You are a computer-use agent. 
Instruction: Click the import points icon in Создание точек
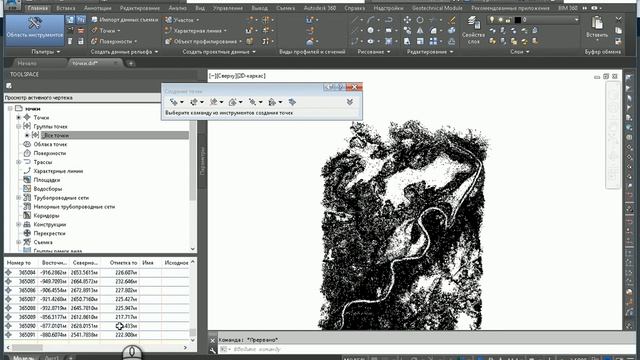292,102
